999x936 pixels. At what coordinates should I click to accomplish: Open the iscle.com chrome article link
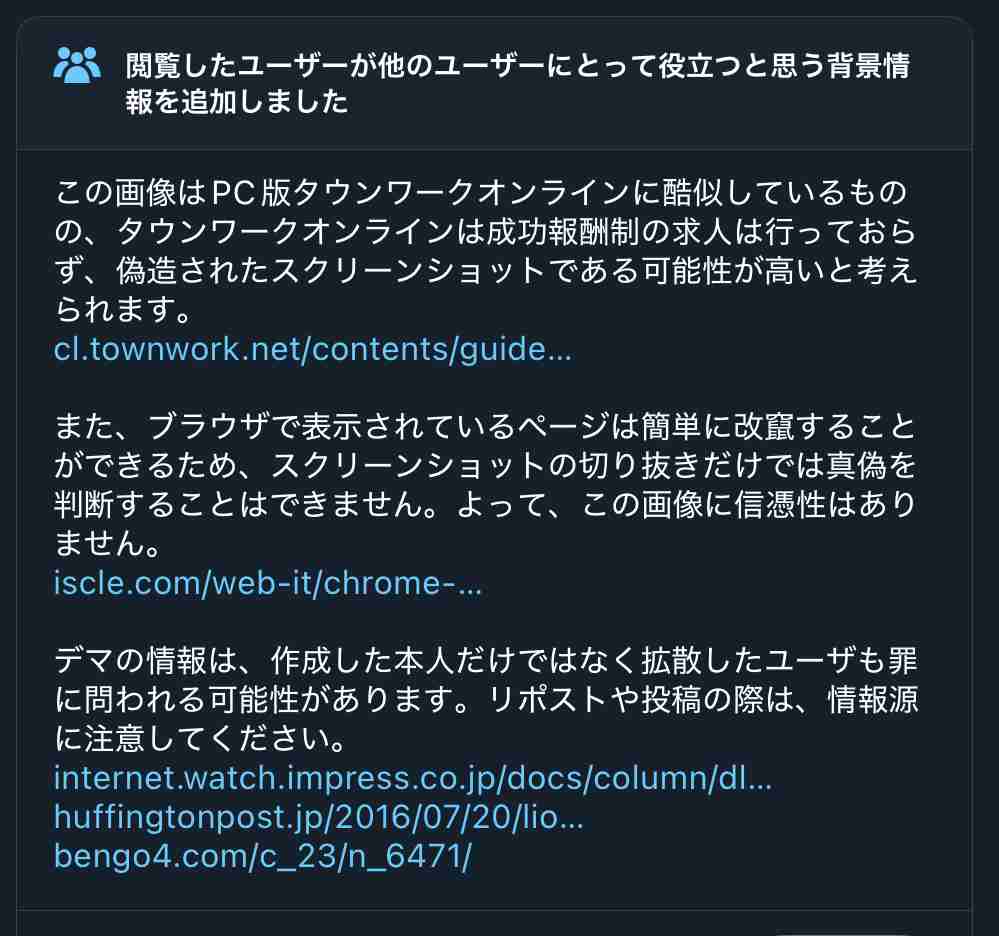click(x=268, y=583)
